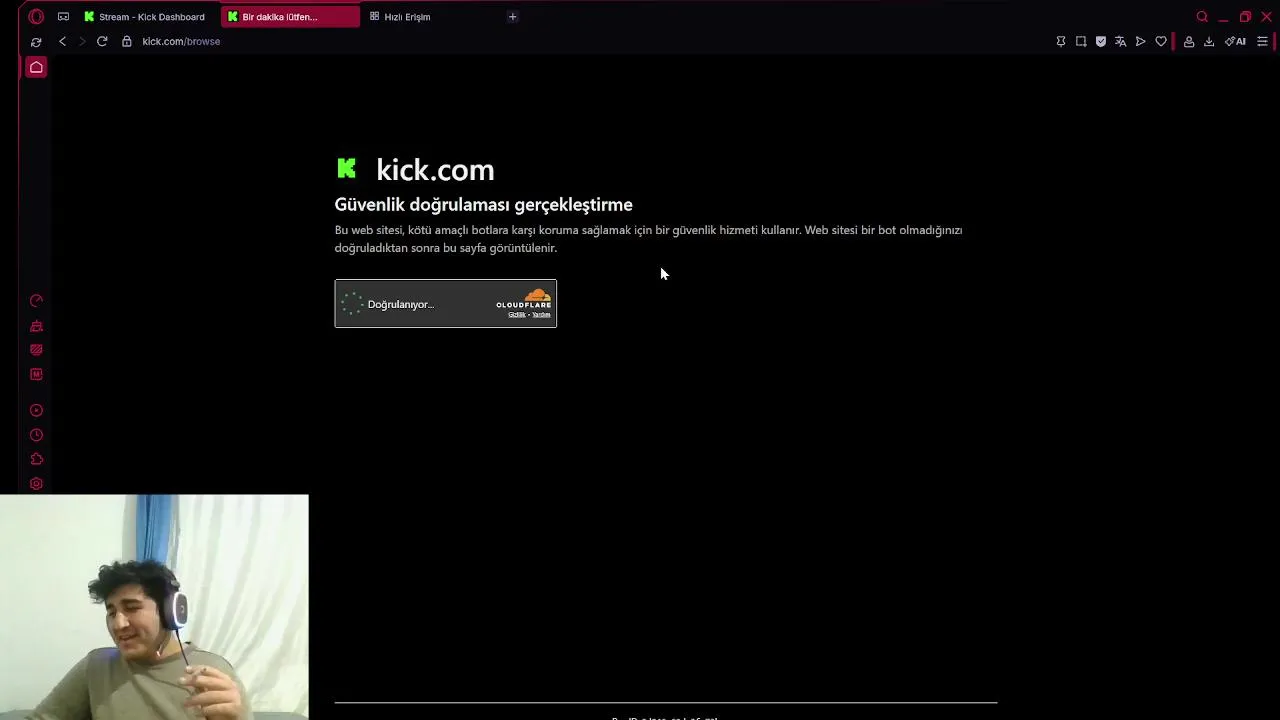Open GX Control speedometer in sidebar
The image size is (1280, 720).
point(36,301)
